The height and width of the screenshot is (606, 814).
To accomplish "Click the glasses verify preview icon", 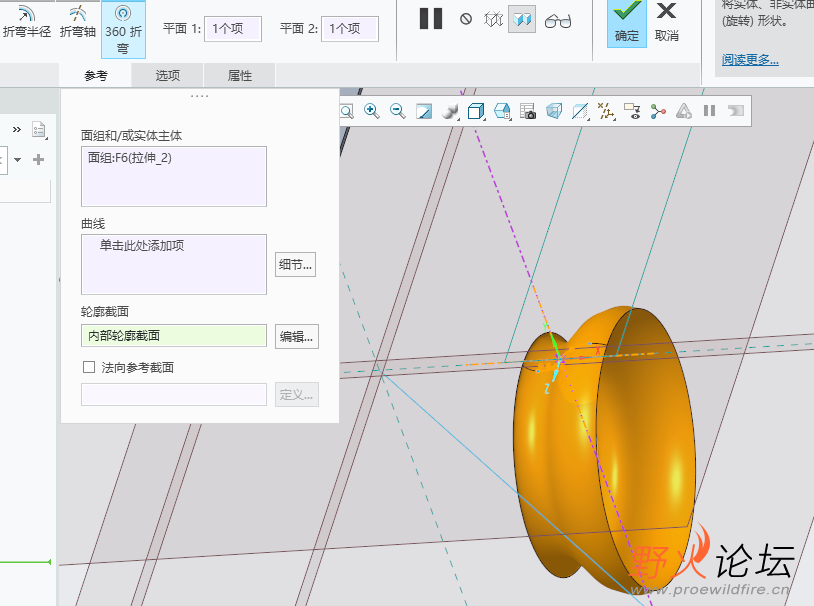I will 558,21.
